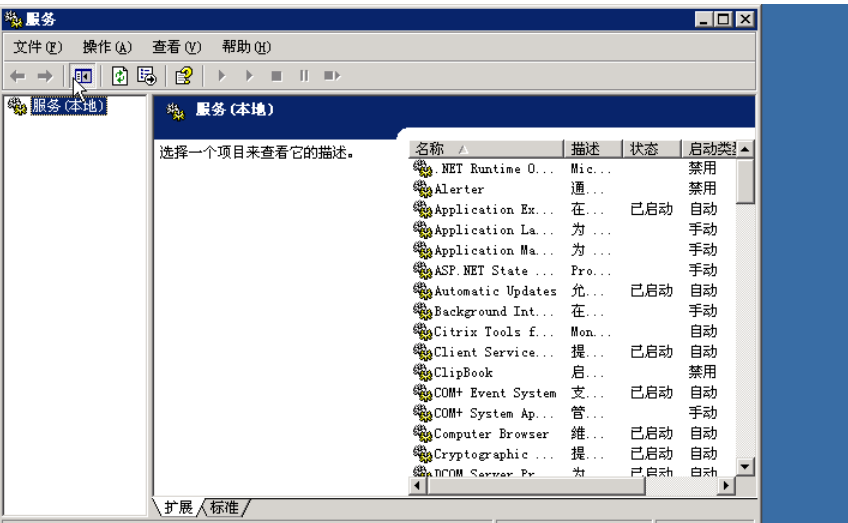Viewport: 848px width, 523px height.
Task: Click gear icon of .NET Runtime service
Action: point(422,168)
